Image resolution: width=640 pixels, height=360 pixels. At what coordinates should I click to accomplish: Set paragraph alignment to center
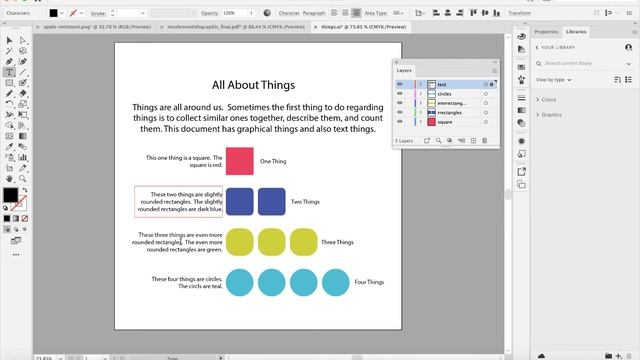pos(345,13)
